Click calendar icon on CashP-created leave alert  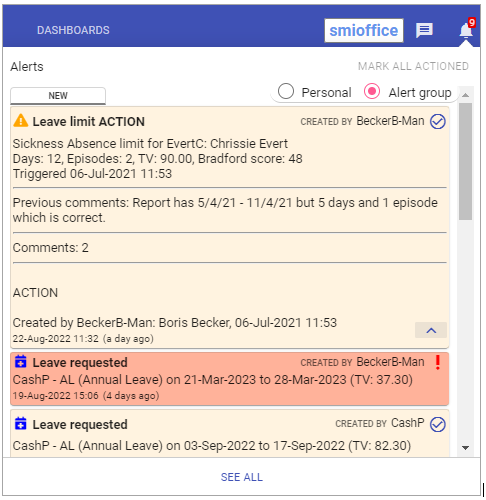click(21, 423)
